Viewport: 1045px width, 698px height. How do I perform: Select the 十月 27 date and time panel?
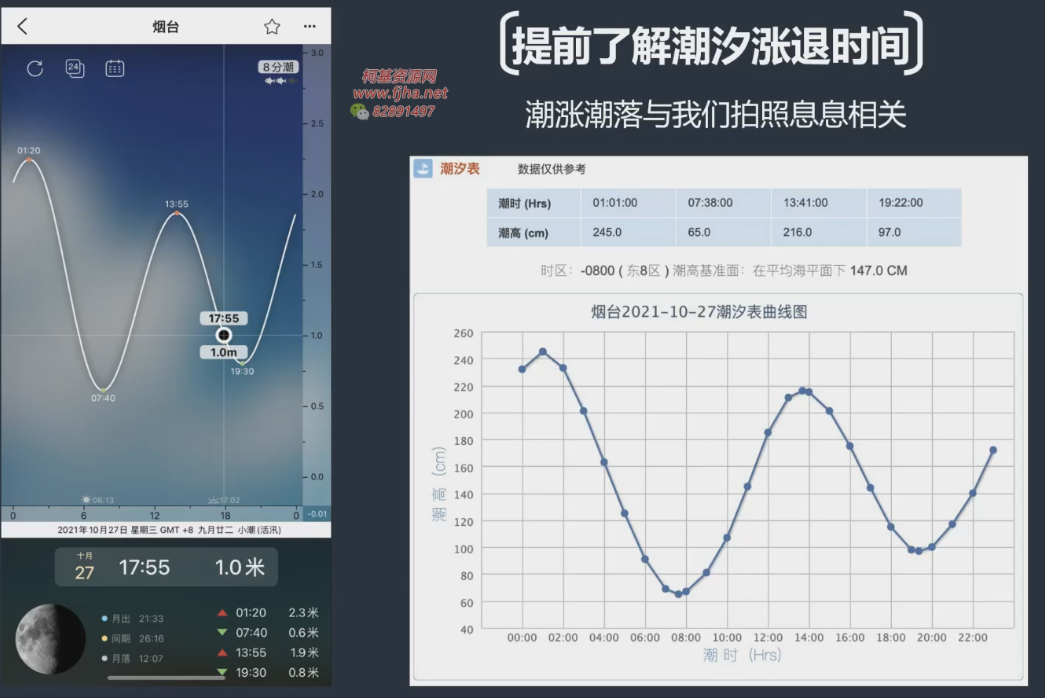[165, 567]
